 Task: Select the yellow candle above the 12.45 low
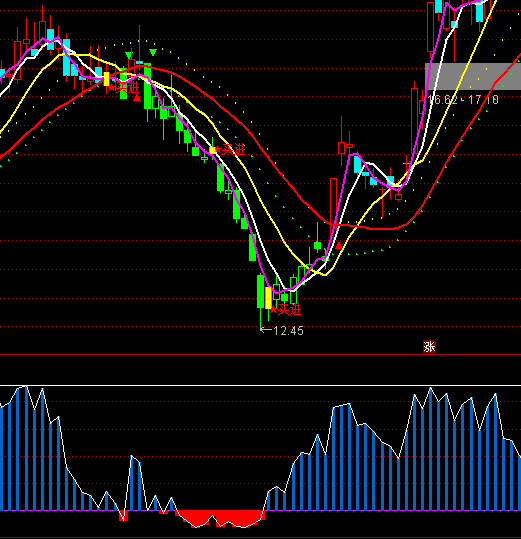click(x=268, y=298)
